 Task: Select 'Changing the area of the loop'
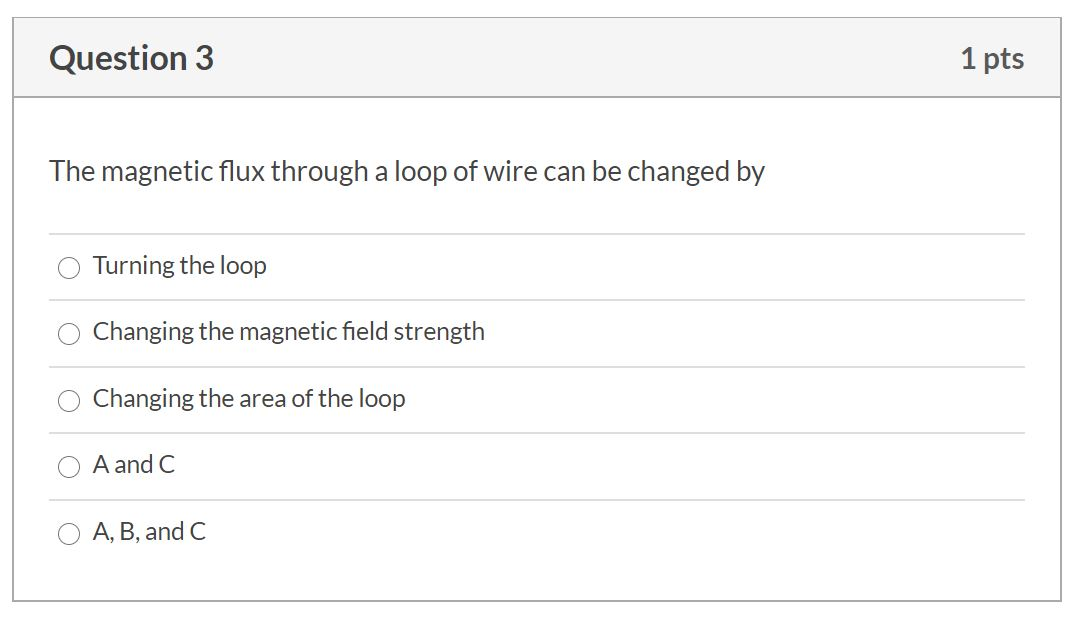coord(68,400)
